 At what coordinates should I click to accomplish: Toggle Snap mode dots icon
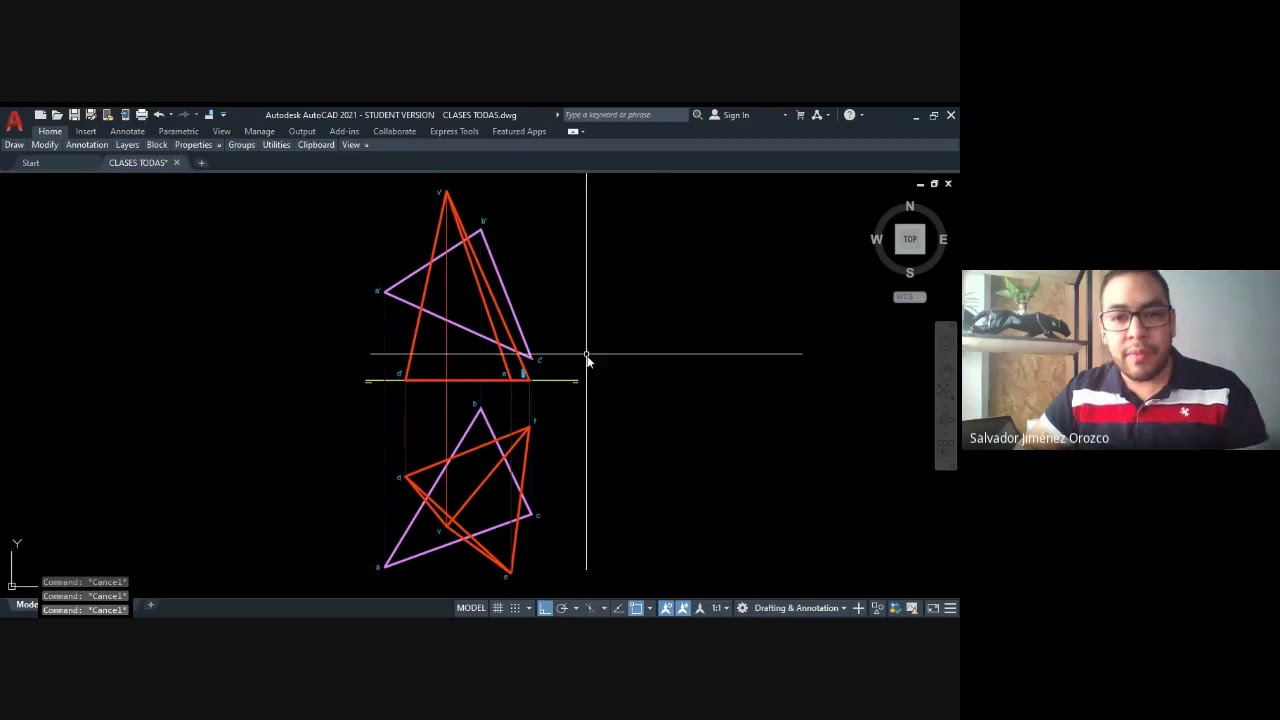coord(515,608)
